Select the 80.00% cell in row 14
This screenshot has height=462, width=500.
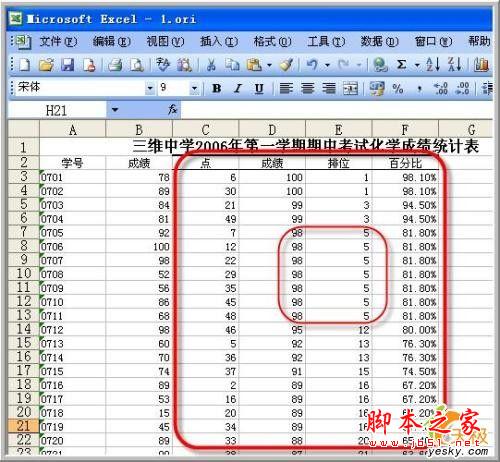405,330
